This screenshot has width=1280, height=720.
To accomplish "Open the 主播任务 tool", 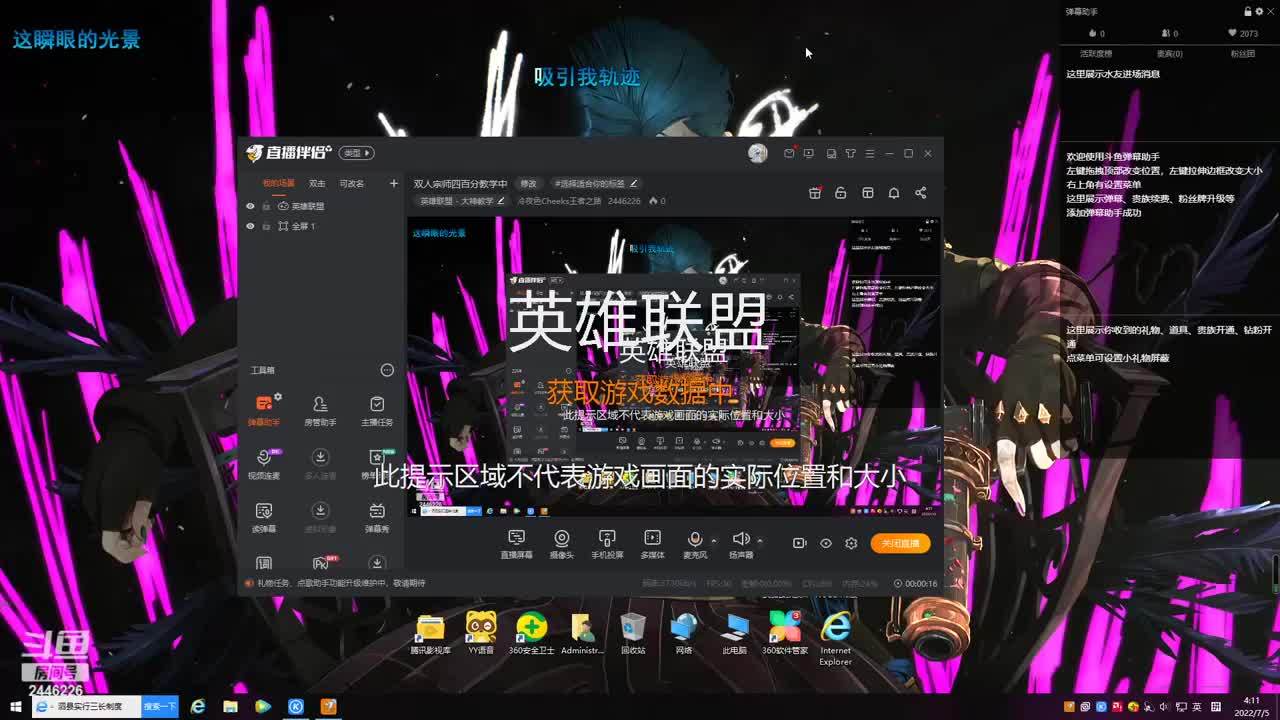I will coord(376,408).
